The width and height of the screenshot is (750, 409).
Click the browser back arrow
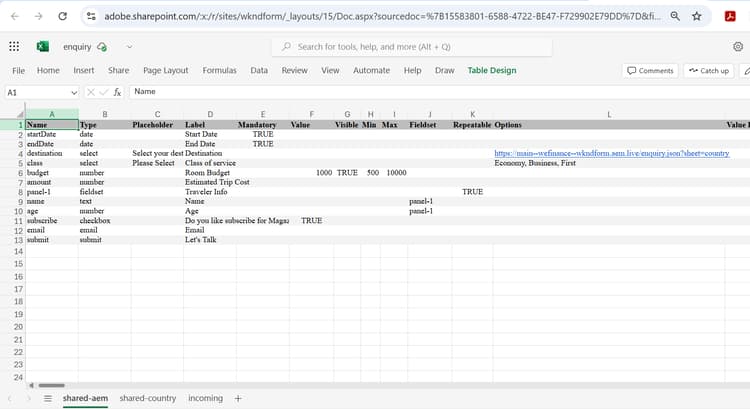[15, 16]
